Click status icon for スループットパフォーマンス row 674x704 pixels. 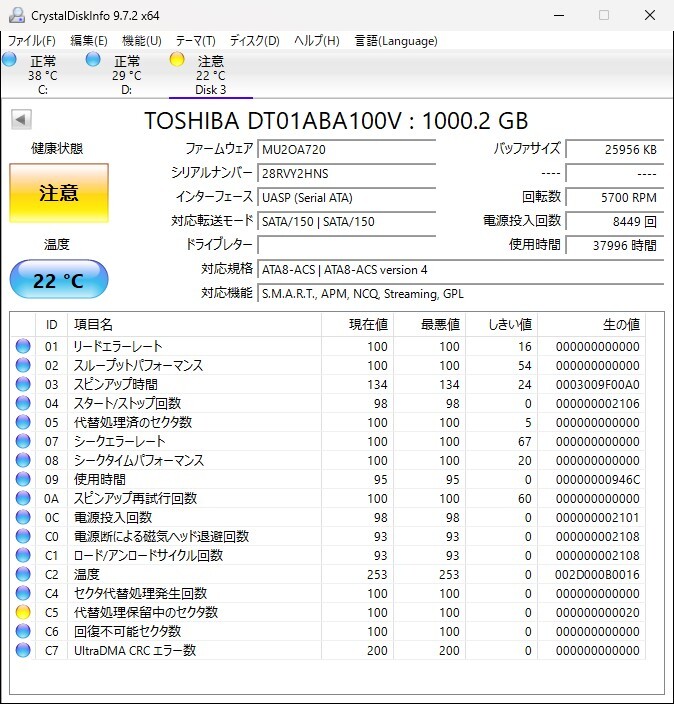[23, 365]
